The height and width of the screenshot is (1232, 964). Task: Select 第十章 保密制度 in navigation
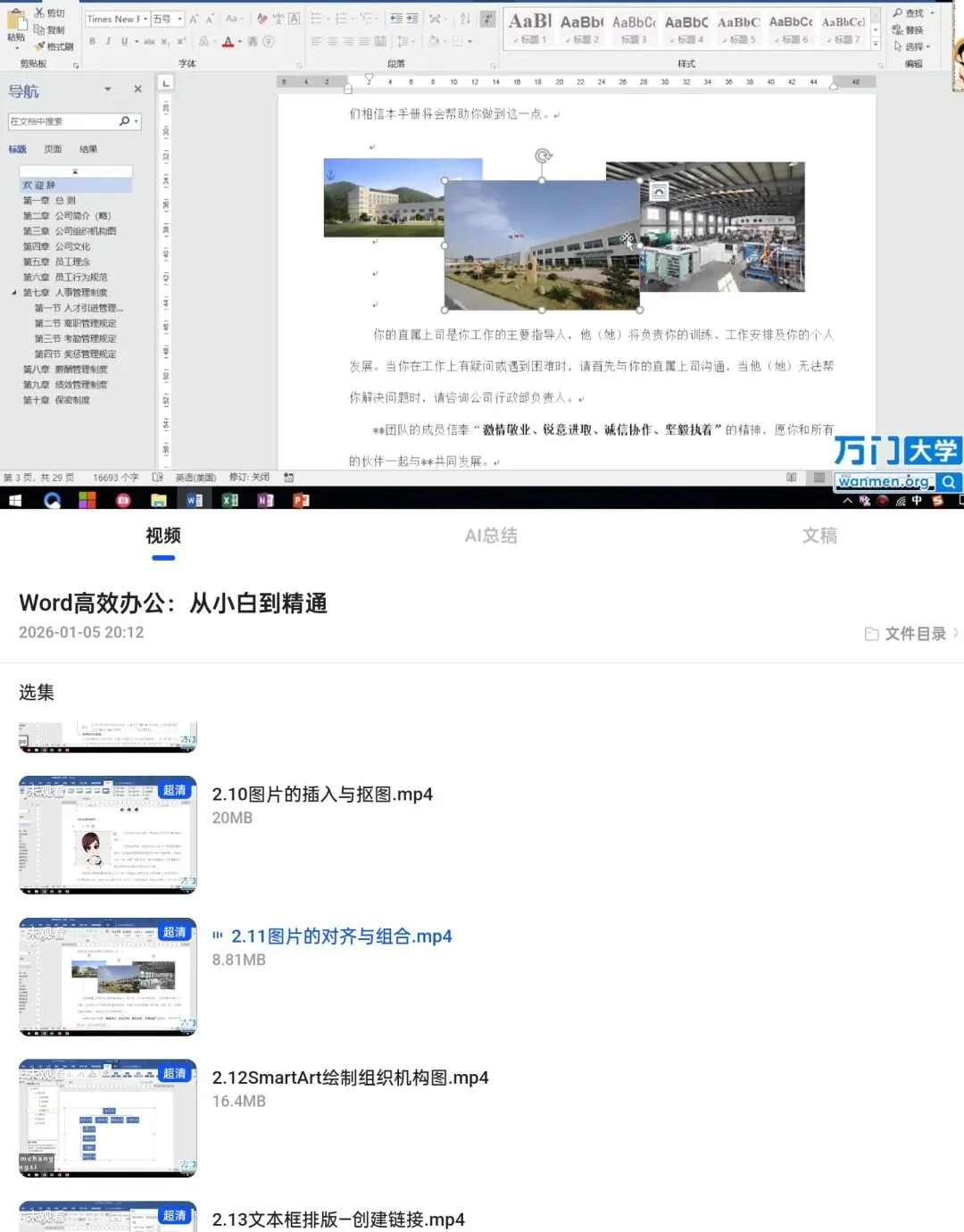click(x=56, y=401)
